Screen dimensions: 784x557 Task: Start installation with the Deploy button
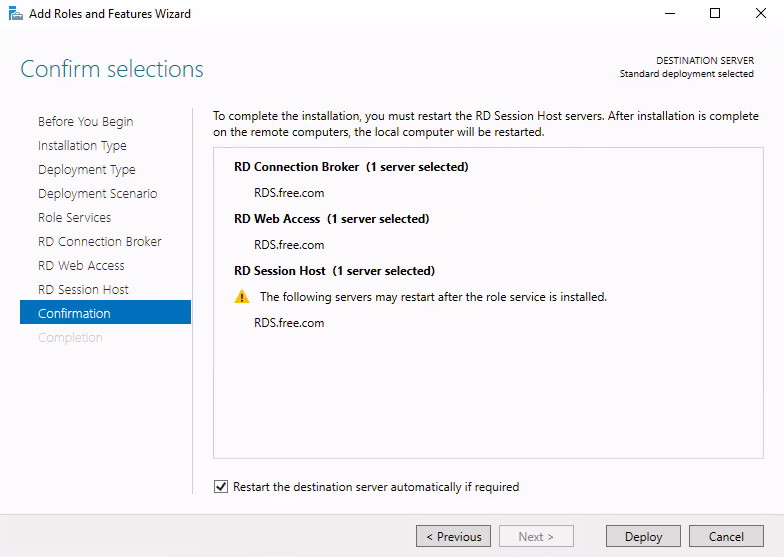tap(644, 536)
